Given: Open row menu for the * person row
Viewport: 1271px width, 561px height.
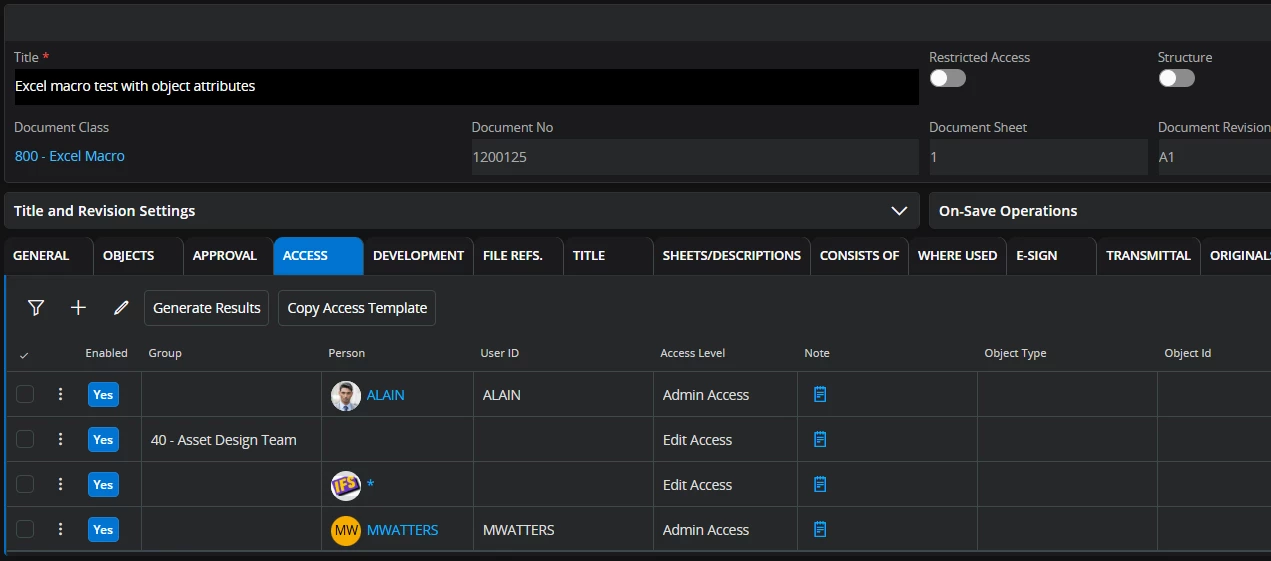Looking at the screenshot, I should click(x=60, y=485).
